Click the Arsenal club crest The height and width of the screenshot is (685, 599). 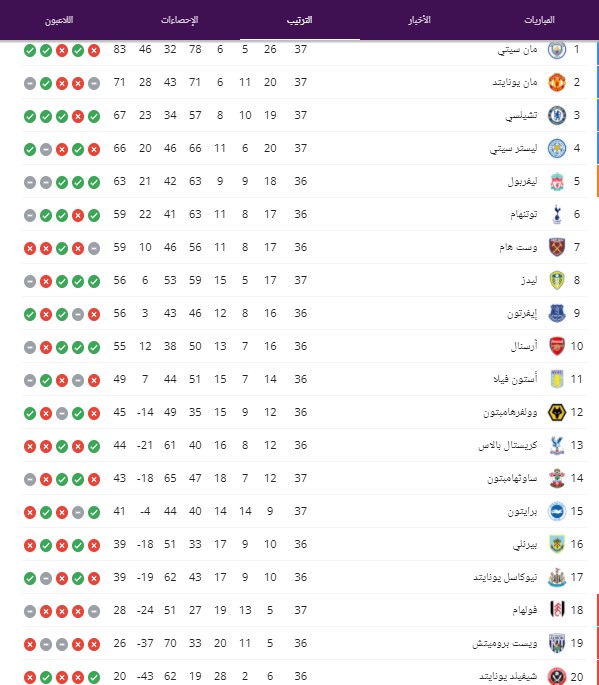(557, 346)
